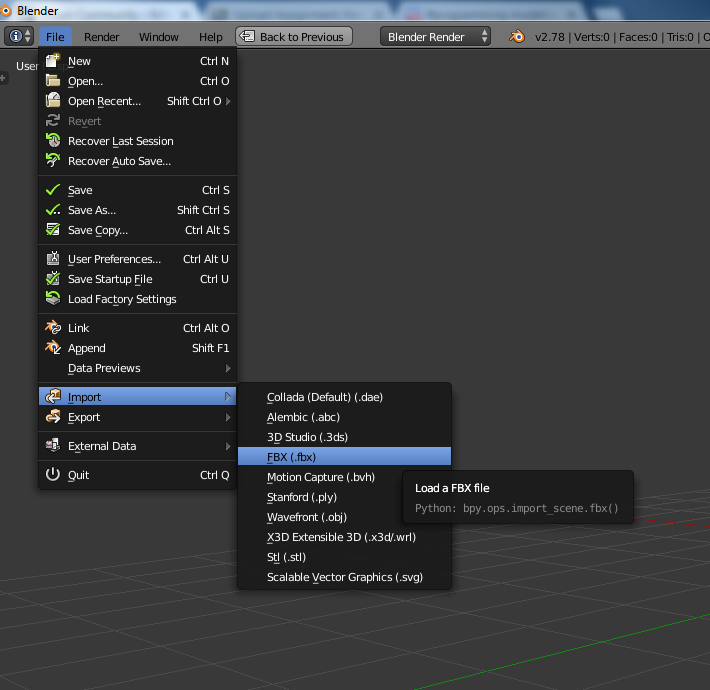Image resolution: width=710 pixels, height=690 pixels.
Task: Click the Ctrl N shortcut label
Action: [x=214, y=61]
